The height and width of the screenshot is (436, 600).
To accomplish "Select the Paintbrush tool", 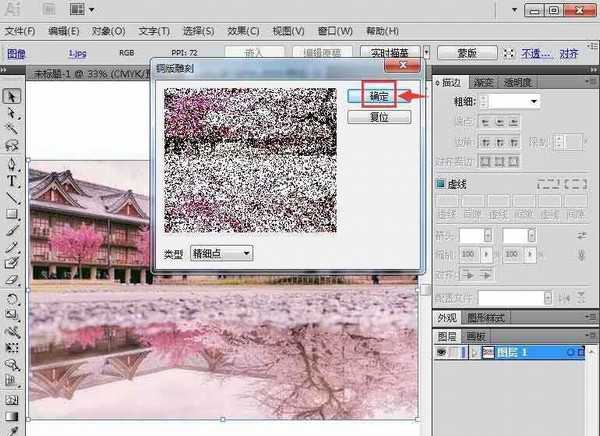I will [x=13, y=230].
